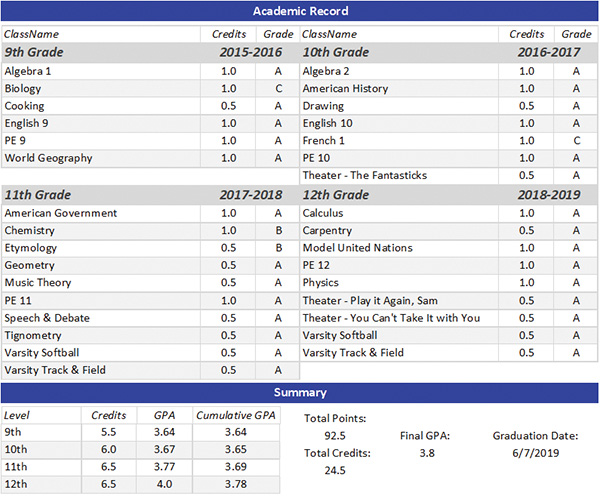Image resolution: width=600 pixels, height=496 pixels.
Task: Select Model United Nations class name
Action: click(357, 248)
